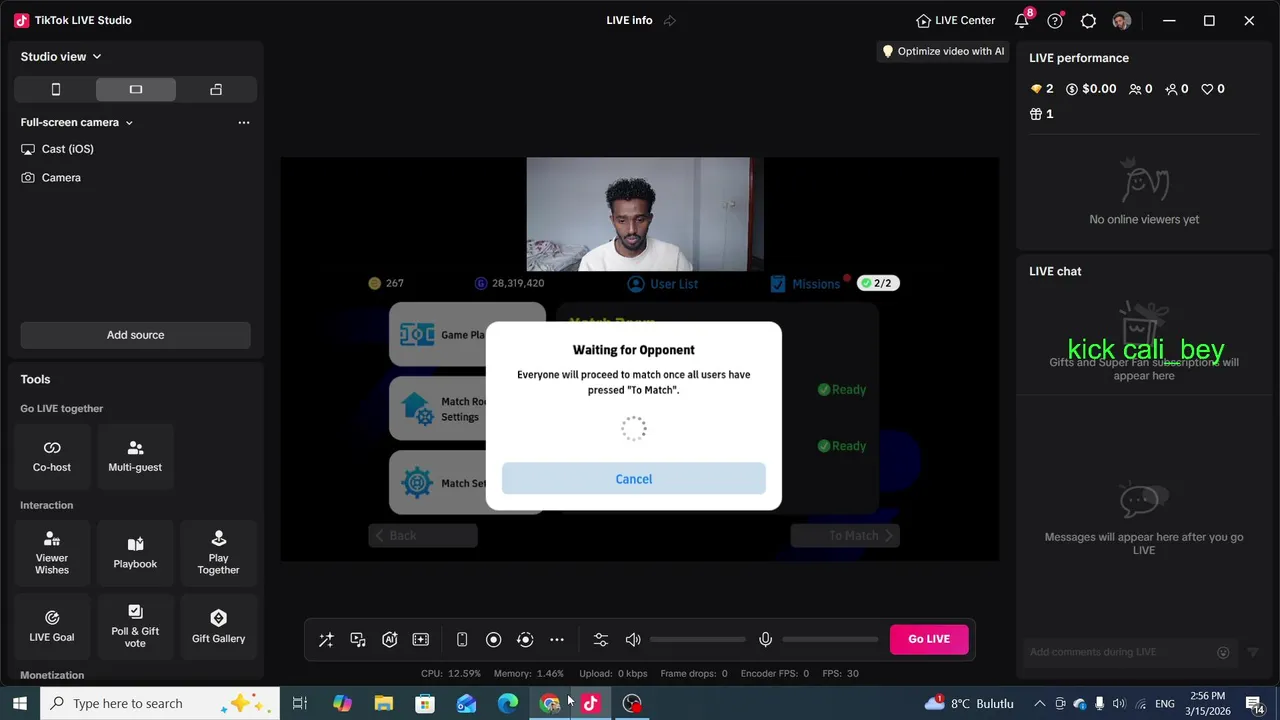Open the settings hexagon icon
This screenshot has width=1280, height=720.
(x=1089, y=20)
